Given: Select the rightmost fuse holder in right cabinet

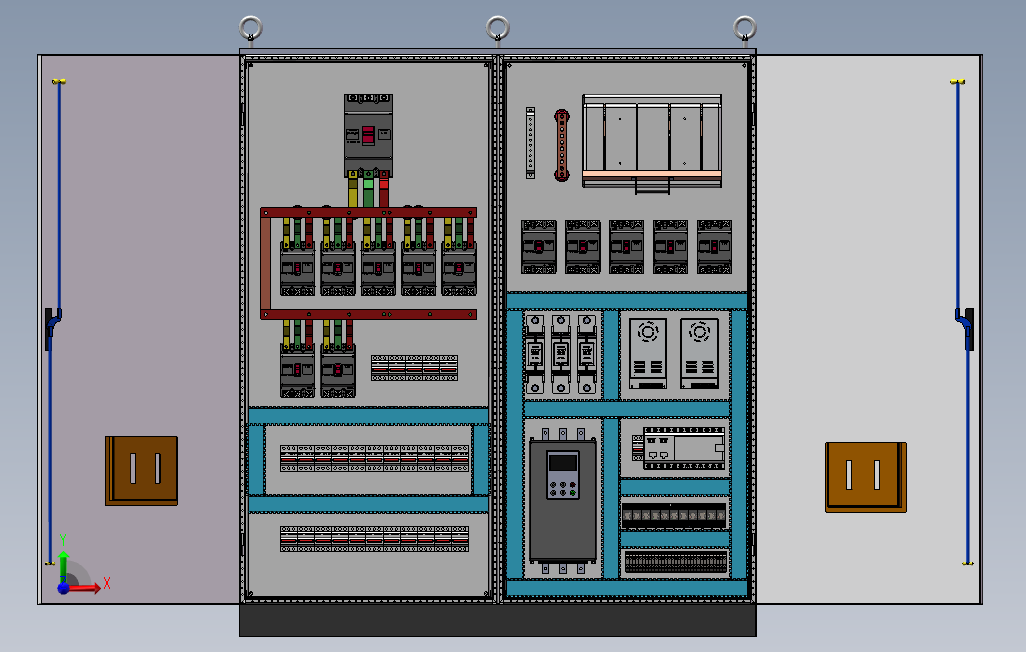Looking at the screenshot, I should tap(587, 354).
